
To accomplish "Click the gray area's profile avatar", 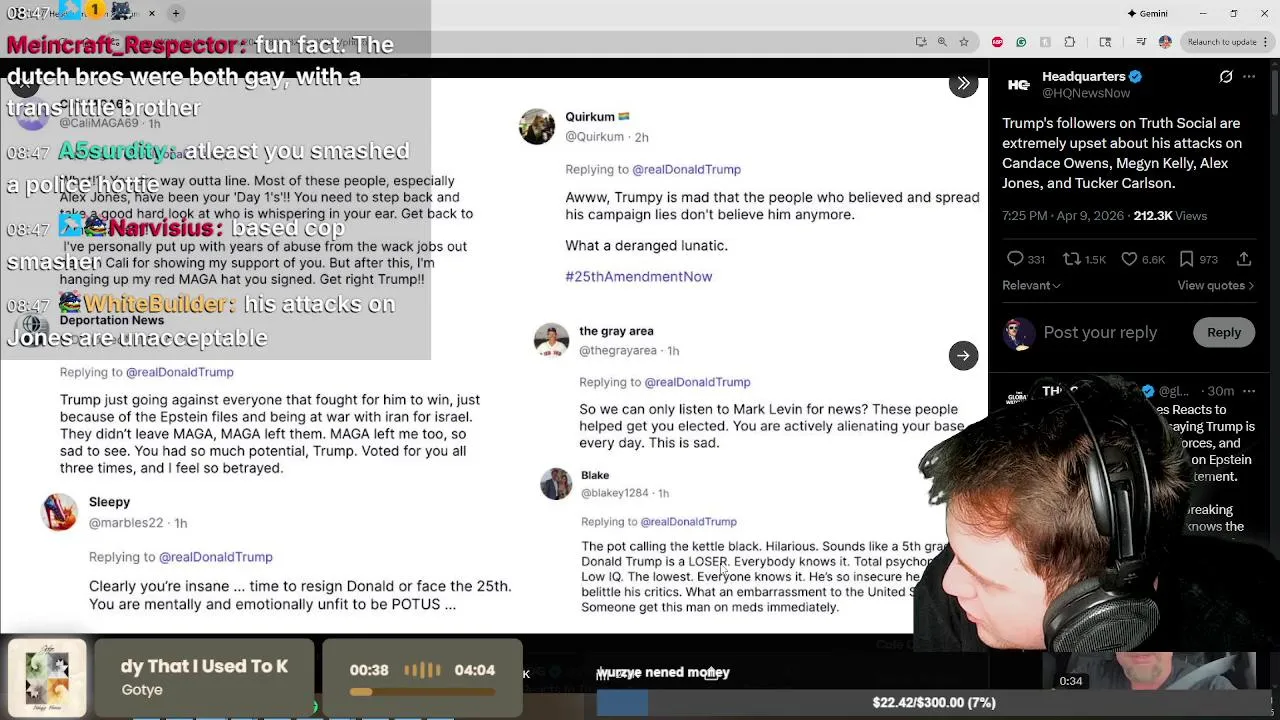I will tap(551, 340).
